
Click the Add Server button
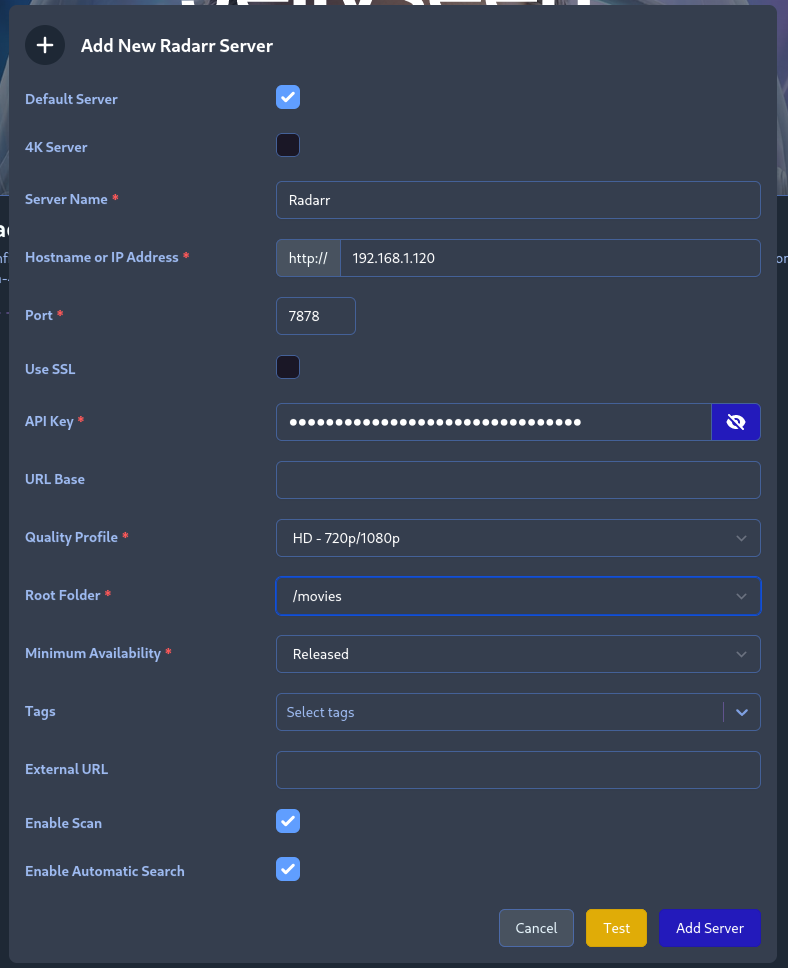tap(710, 928)
